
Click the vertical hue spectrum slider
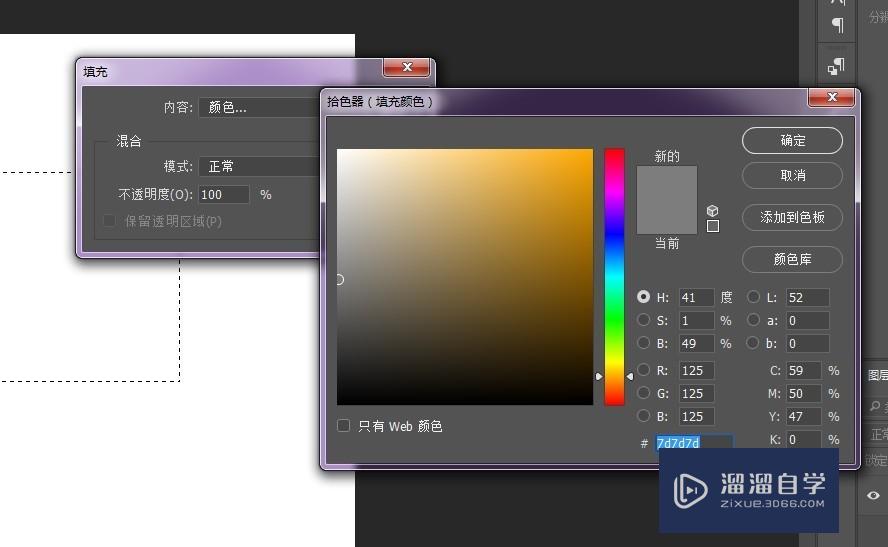click(614, 277)
